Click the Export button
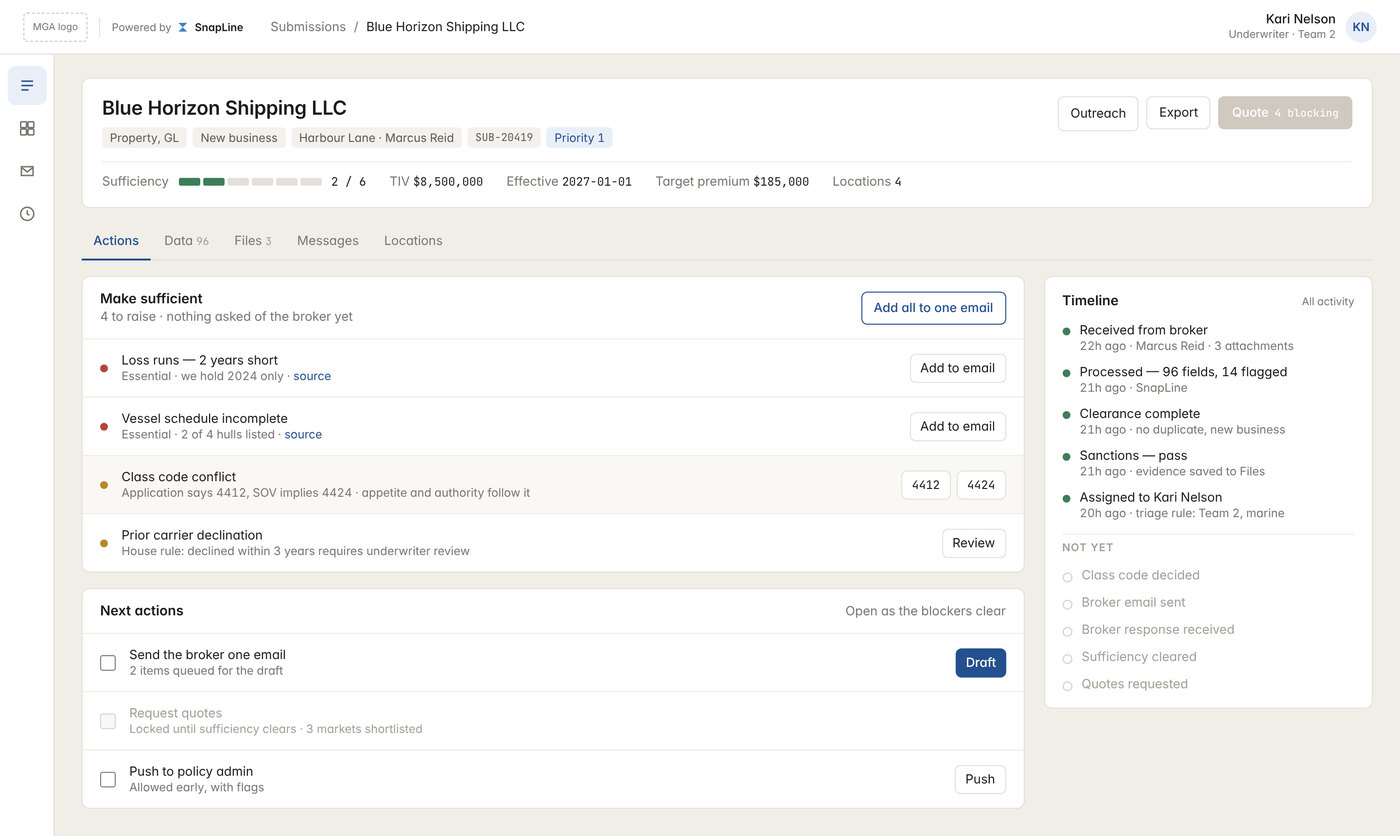This screenshot has width=1400, height=836. coord(1178,113)
